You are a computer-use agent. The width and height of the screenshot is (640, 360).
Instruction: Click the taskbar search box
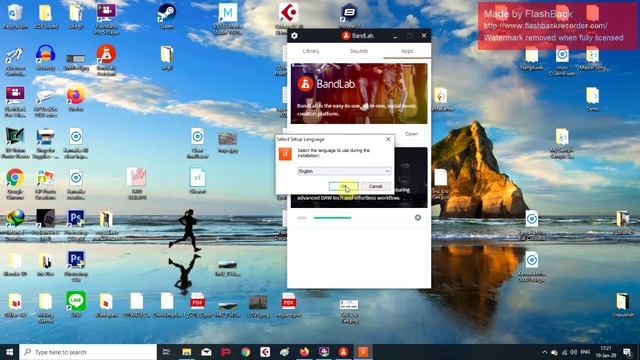[x=88, y=352]
